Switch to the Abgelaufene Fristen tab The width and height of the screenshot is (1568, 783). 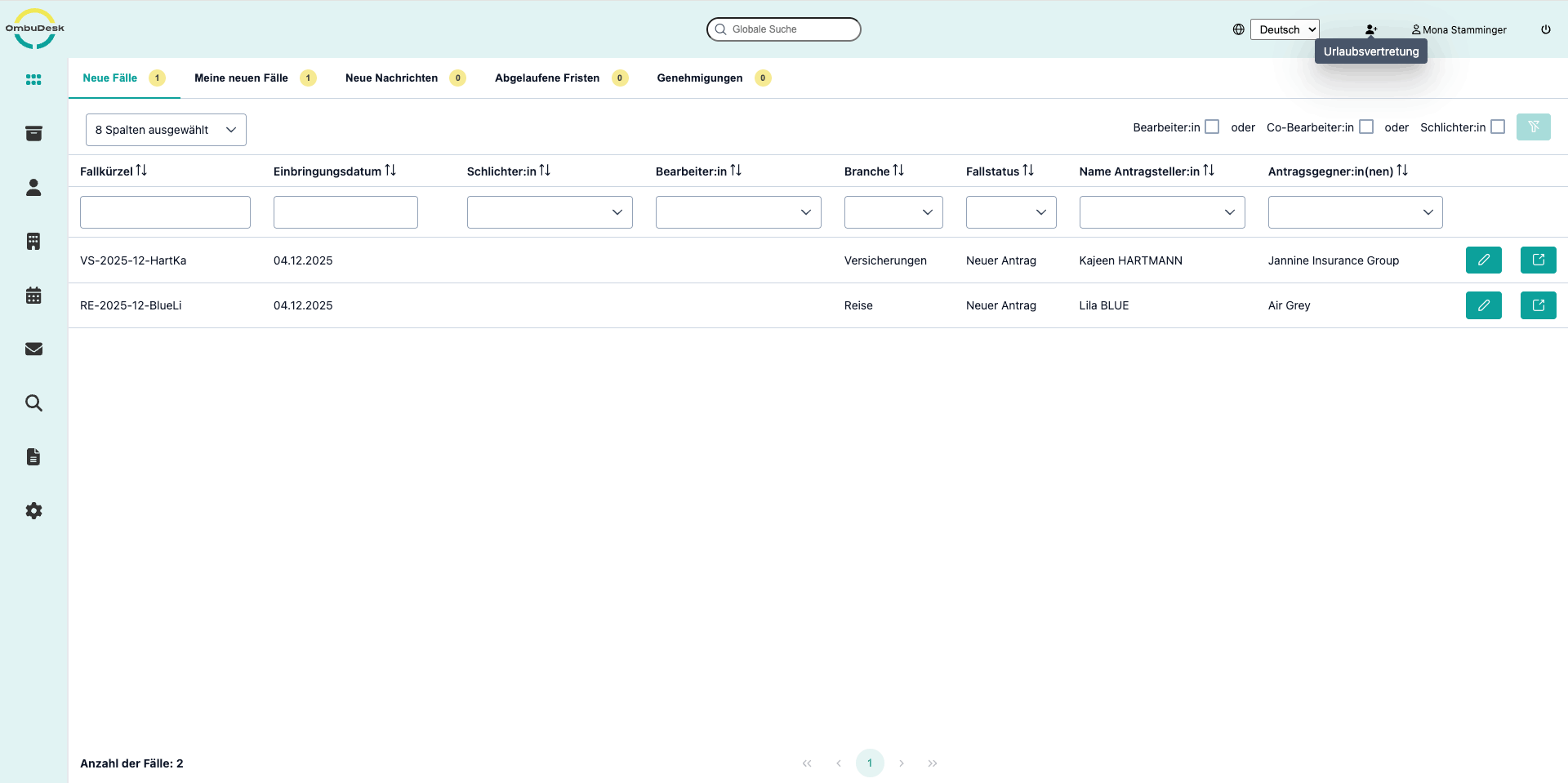[x=547, y=78]
